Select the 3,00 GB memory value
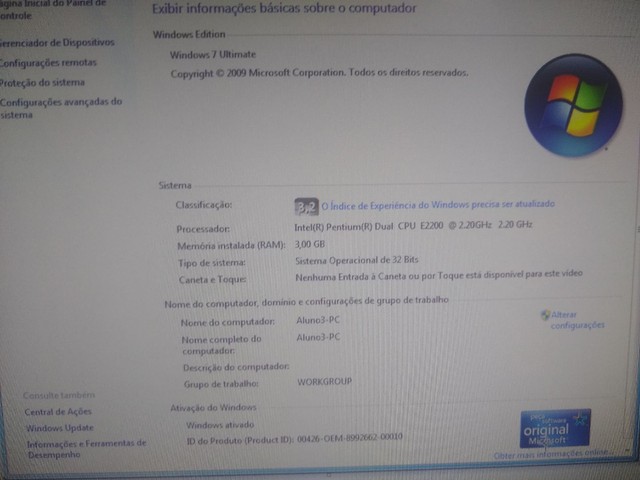The width and height of the screenshot is (640, 480). (310, 244)
